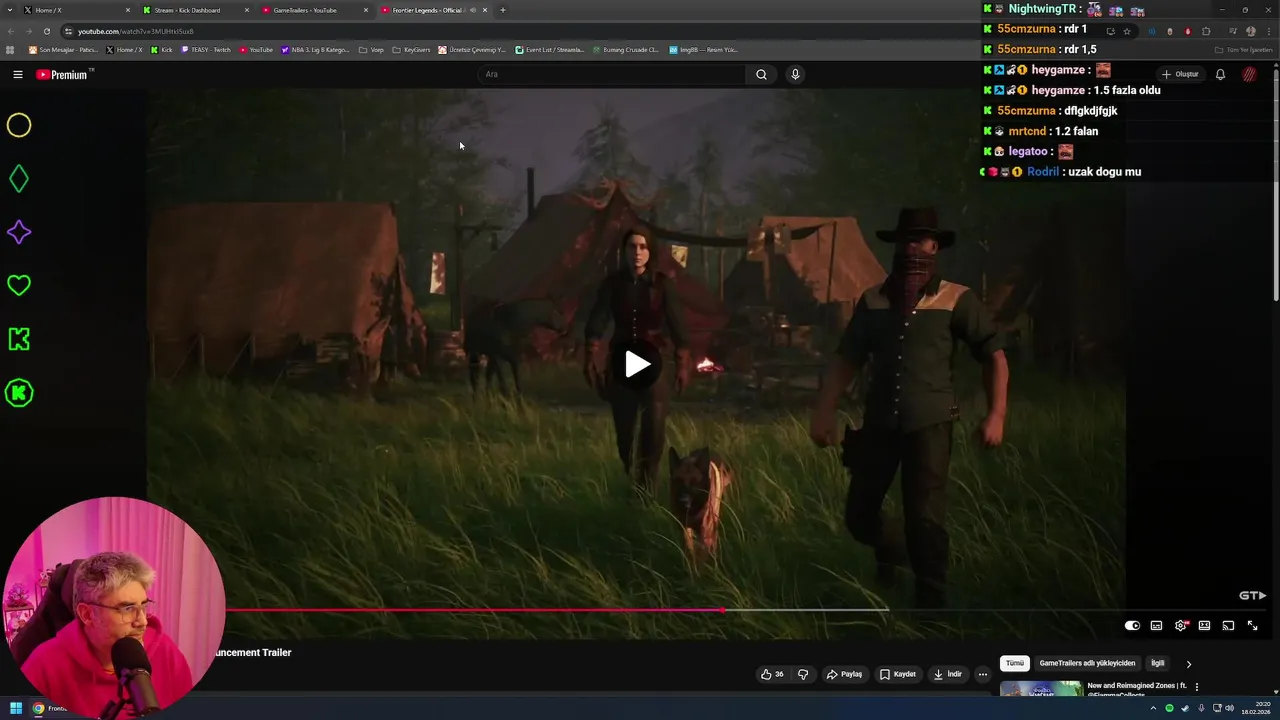The height and width of the screenshot is (720, 1280).
Task: Open options for 'Now and Reimagined Zones' video
Action: tap(1197, 687)
